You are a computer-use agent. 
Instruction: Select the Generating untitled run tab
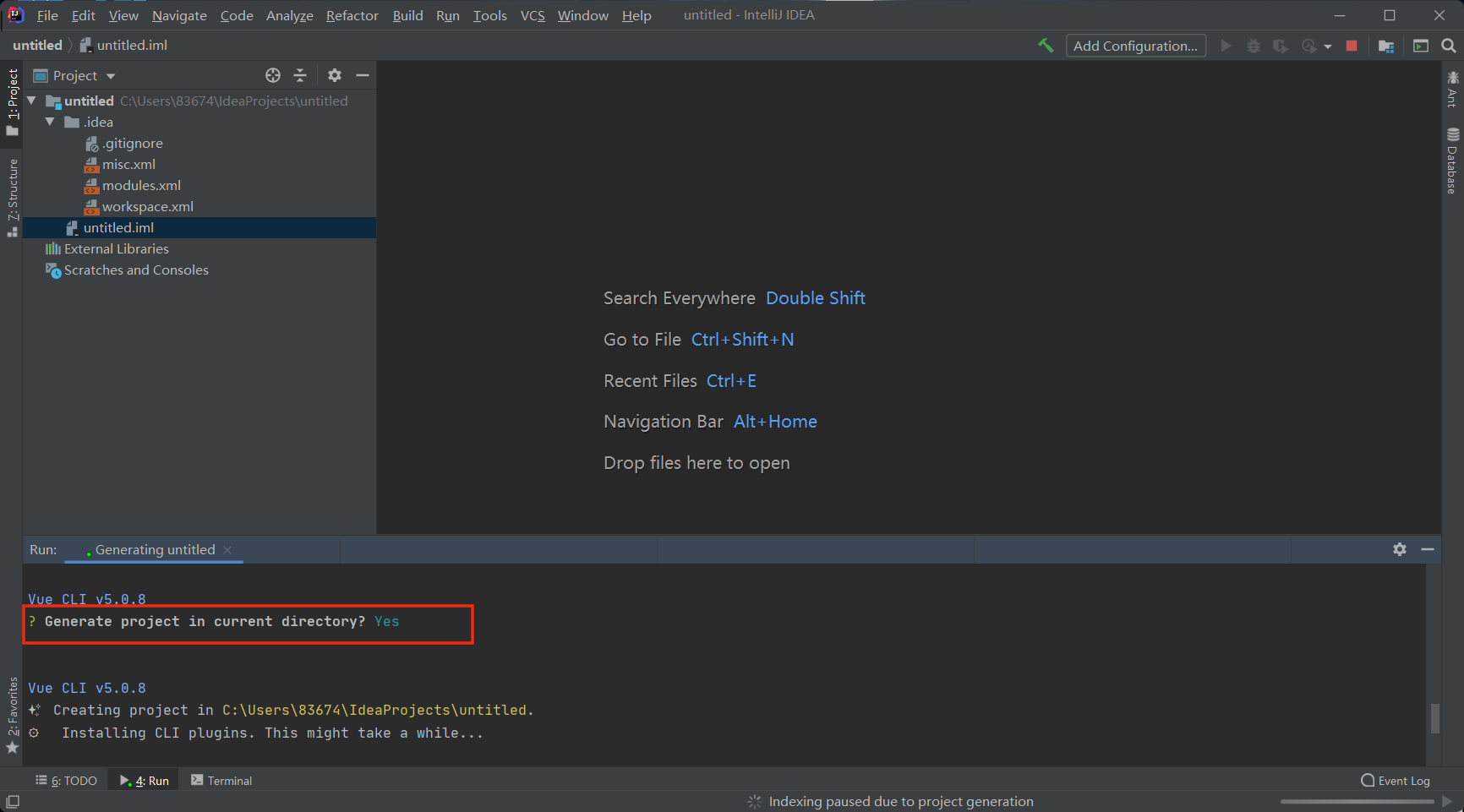155,549
